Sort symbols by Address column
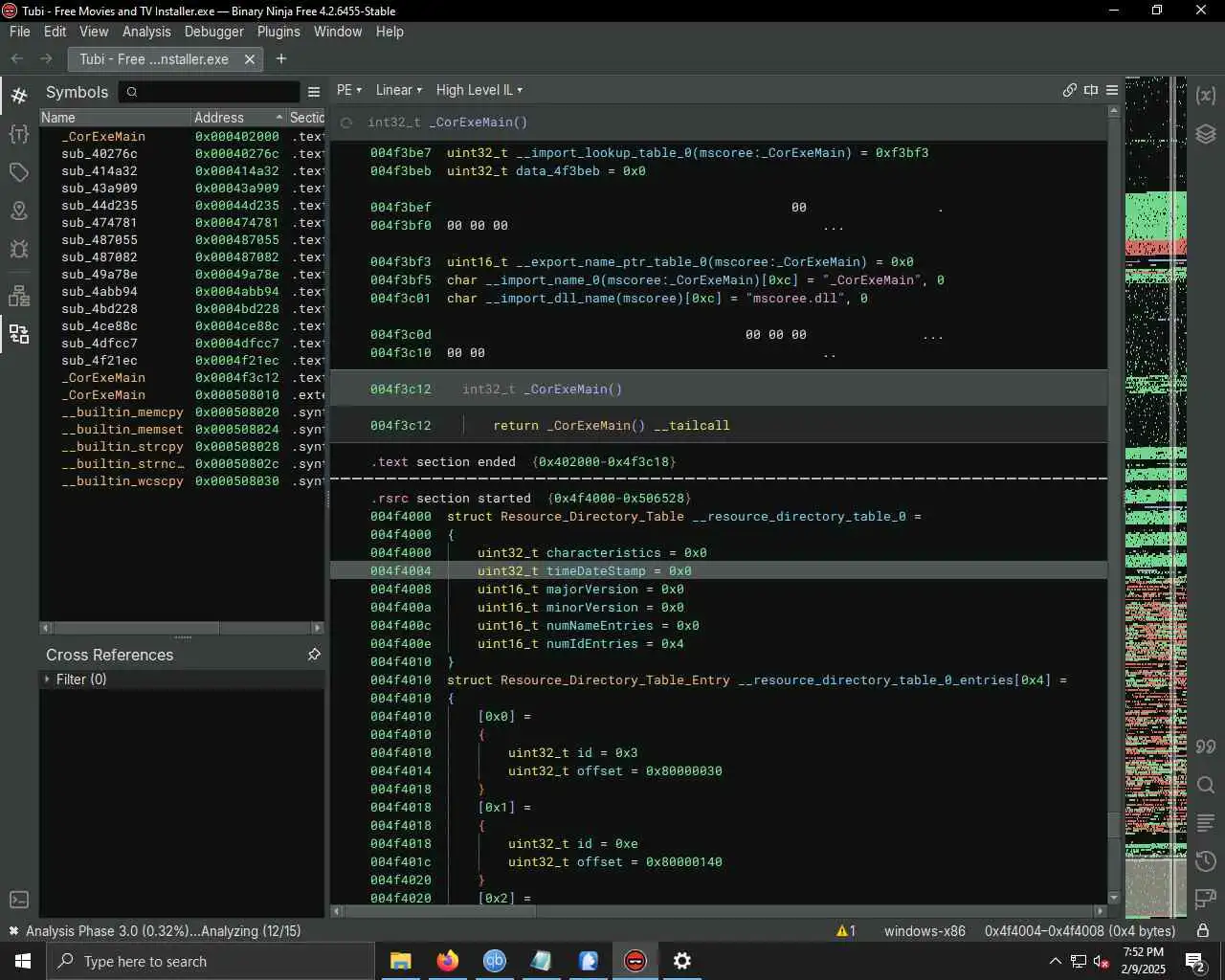 (x=238, y=118)
